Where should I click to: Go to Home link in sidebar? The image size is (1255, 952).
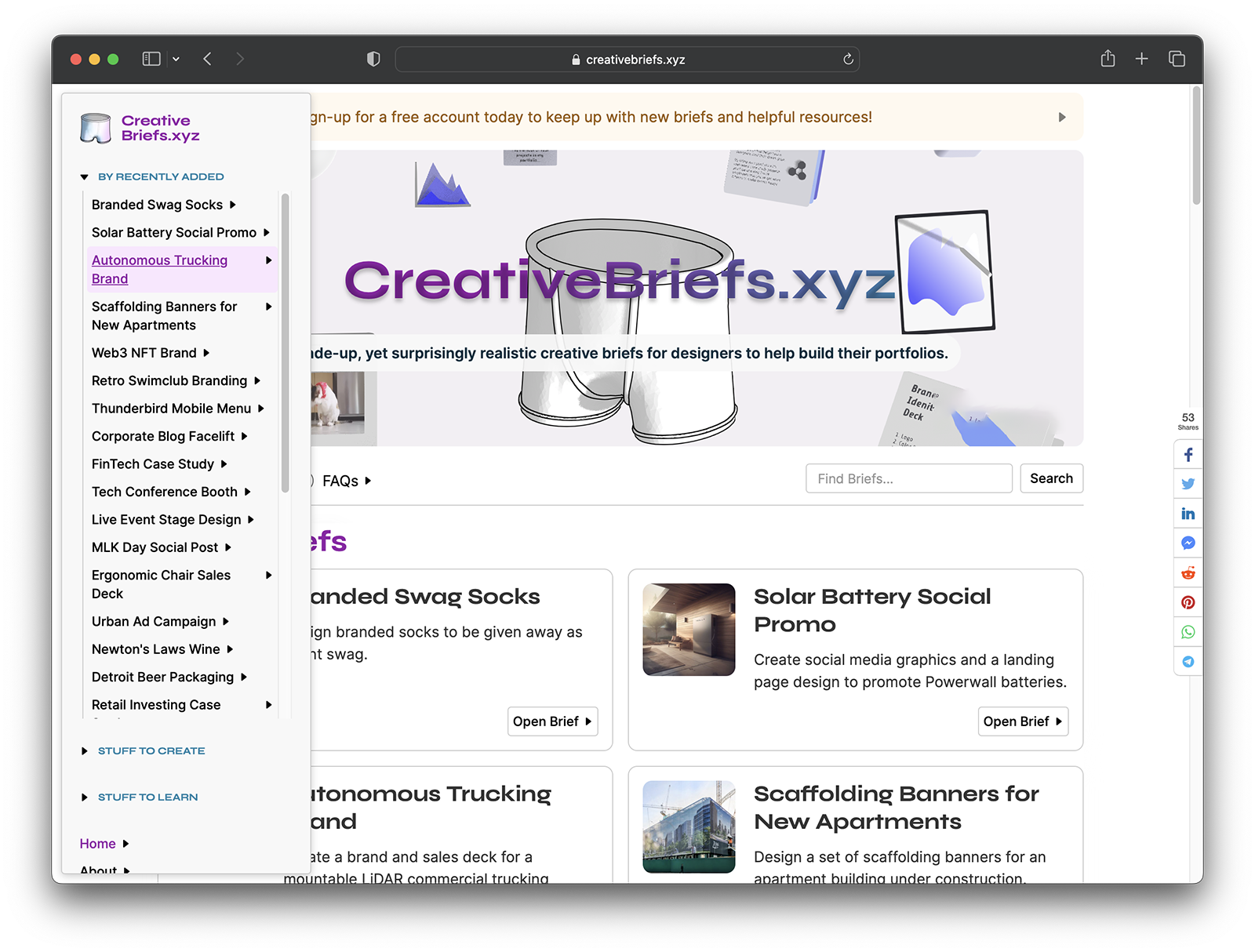[104, 844]
